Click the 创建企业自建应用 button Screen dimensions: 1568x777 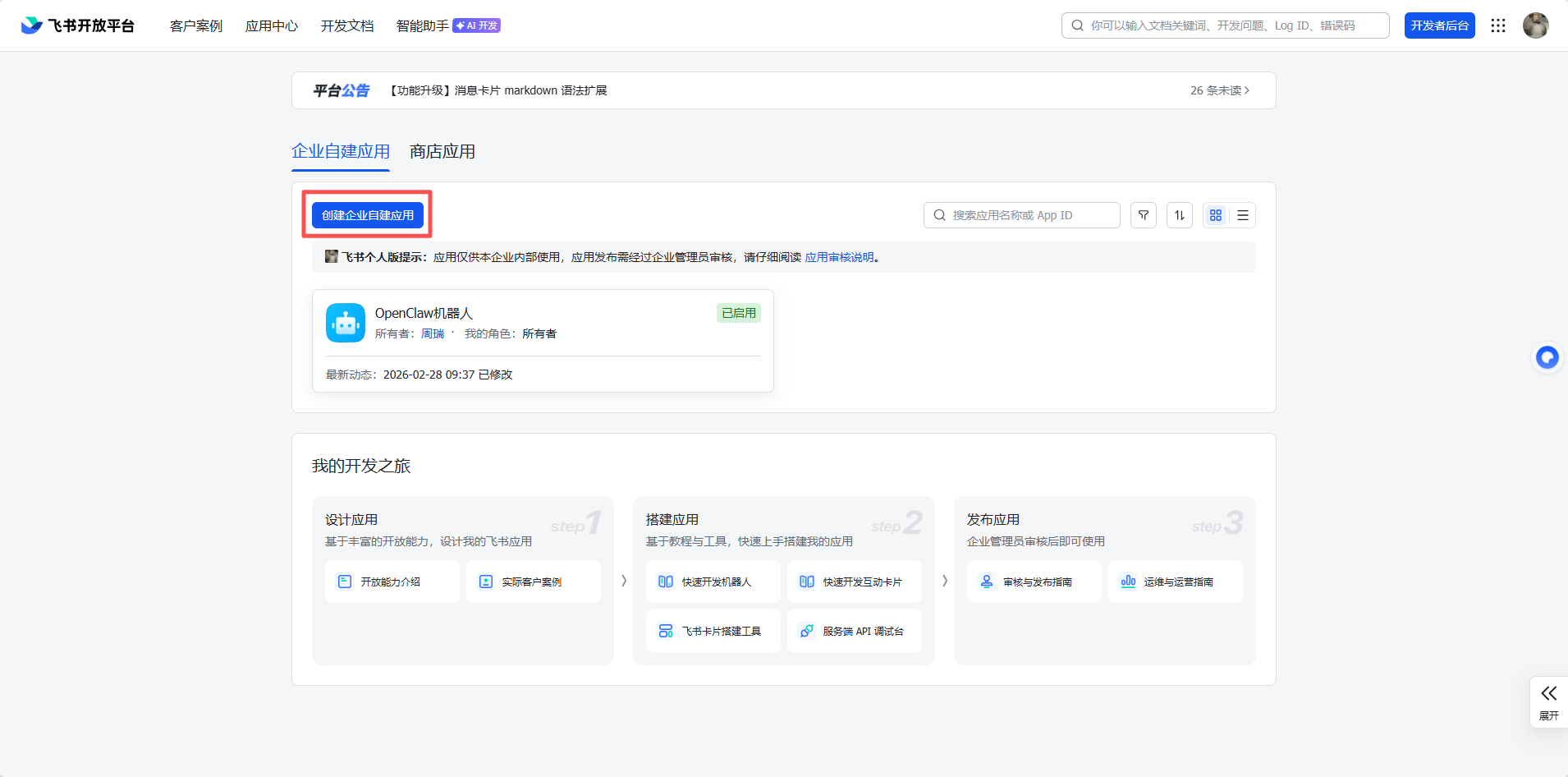pos(368,215)
